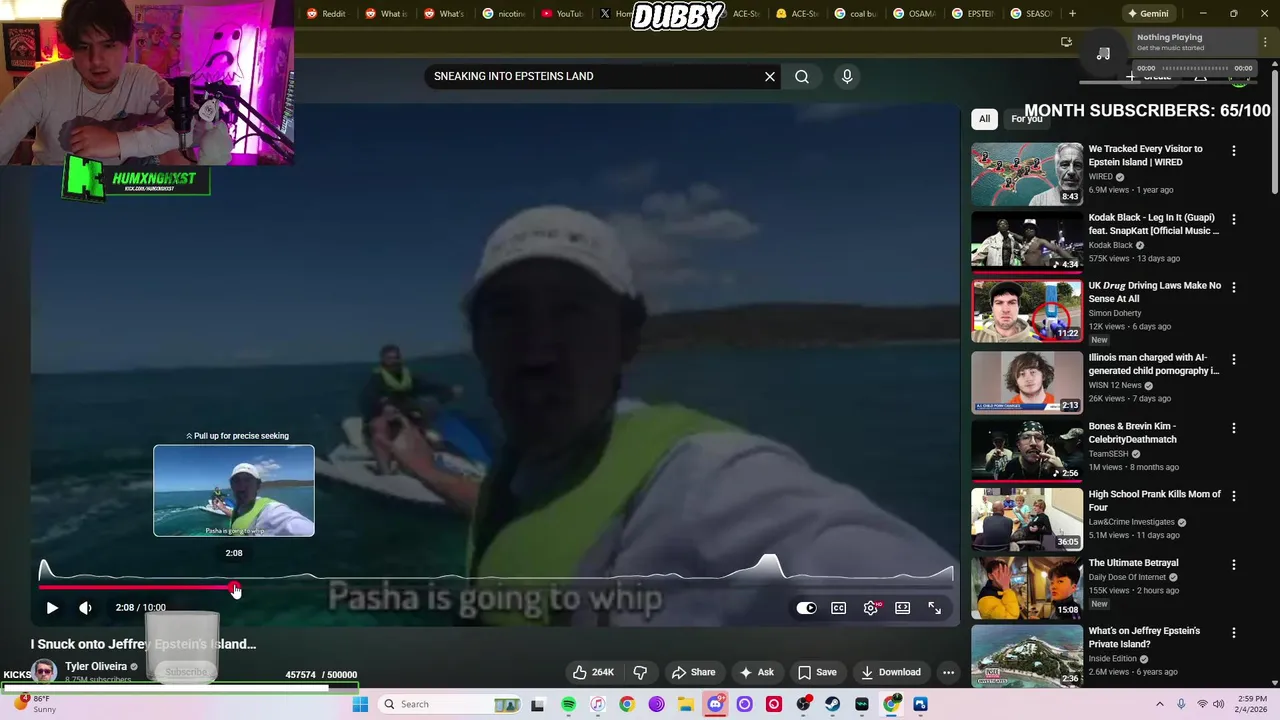Open options menu for Ultimate Betrayal video

(x=1233, y=565)
